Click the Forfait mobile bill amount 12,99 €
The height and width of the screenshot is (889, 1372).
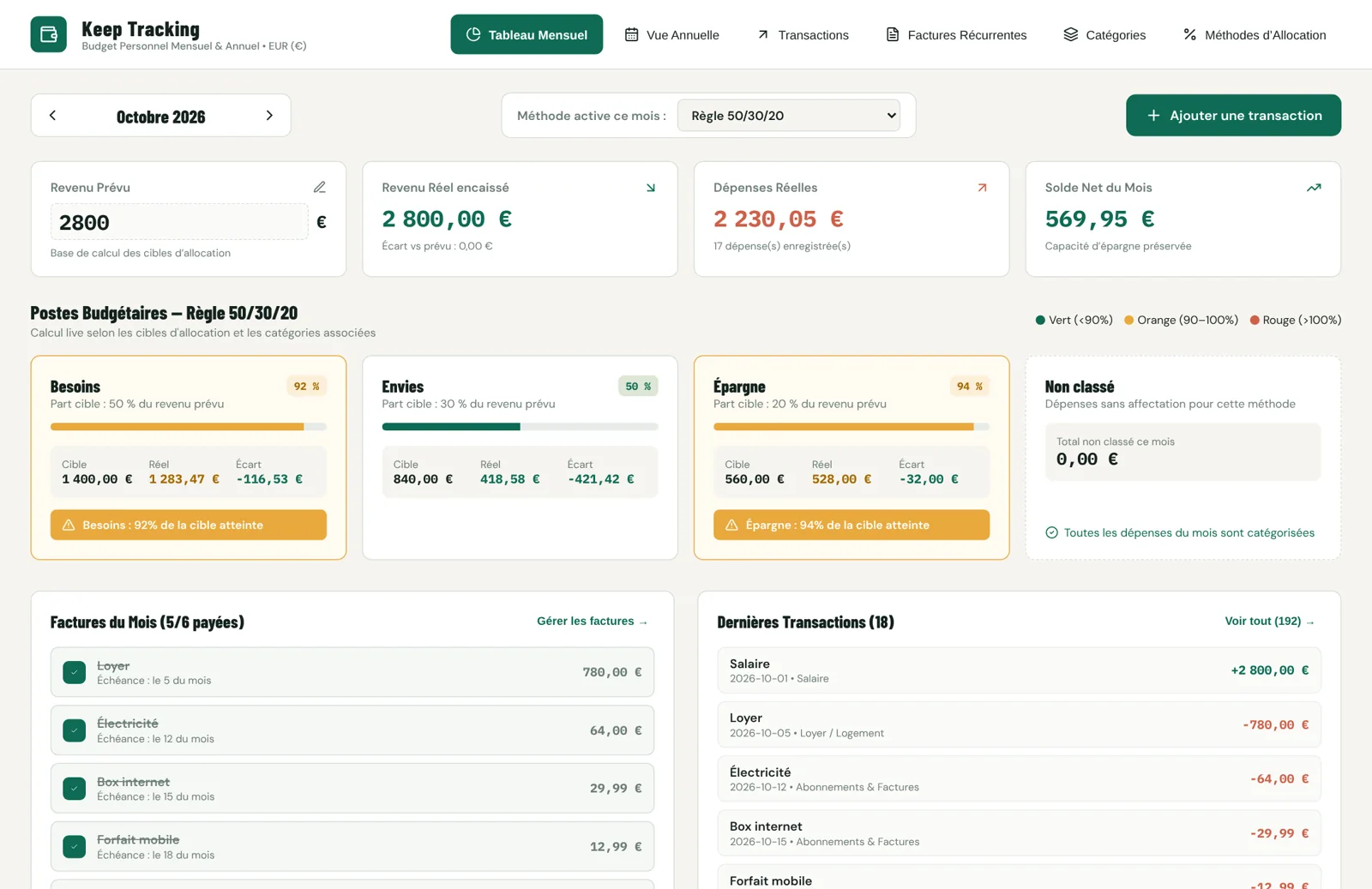pyautogui.click(x=616, y=846)
